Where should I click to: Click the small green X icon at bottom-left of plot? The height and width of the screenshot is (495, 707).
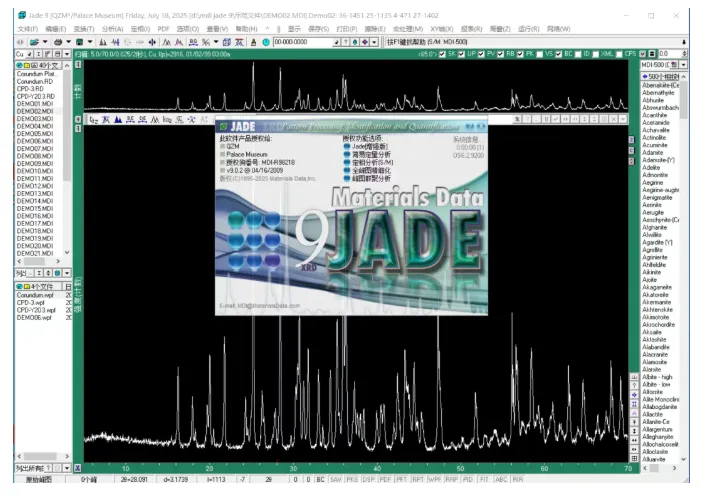tap(78, 468)
